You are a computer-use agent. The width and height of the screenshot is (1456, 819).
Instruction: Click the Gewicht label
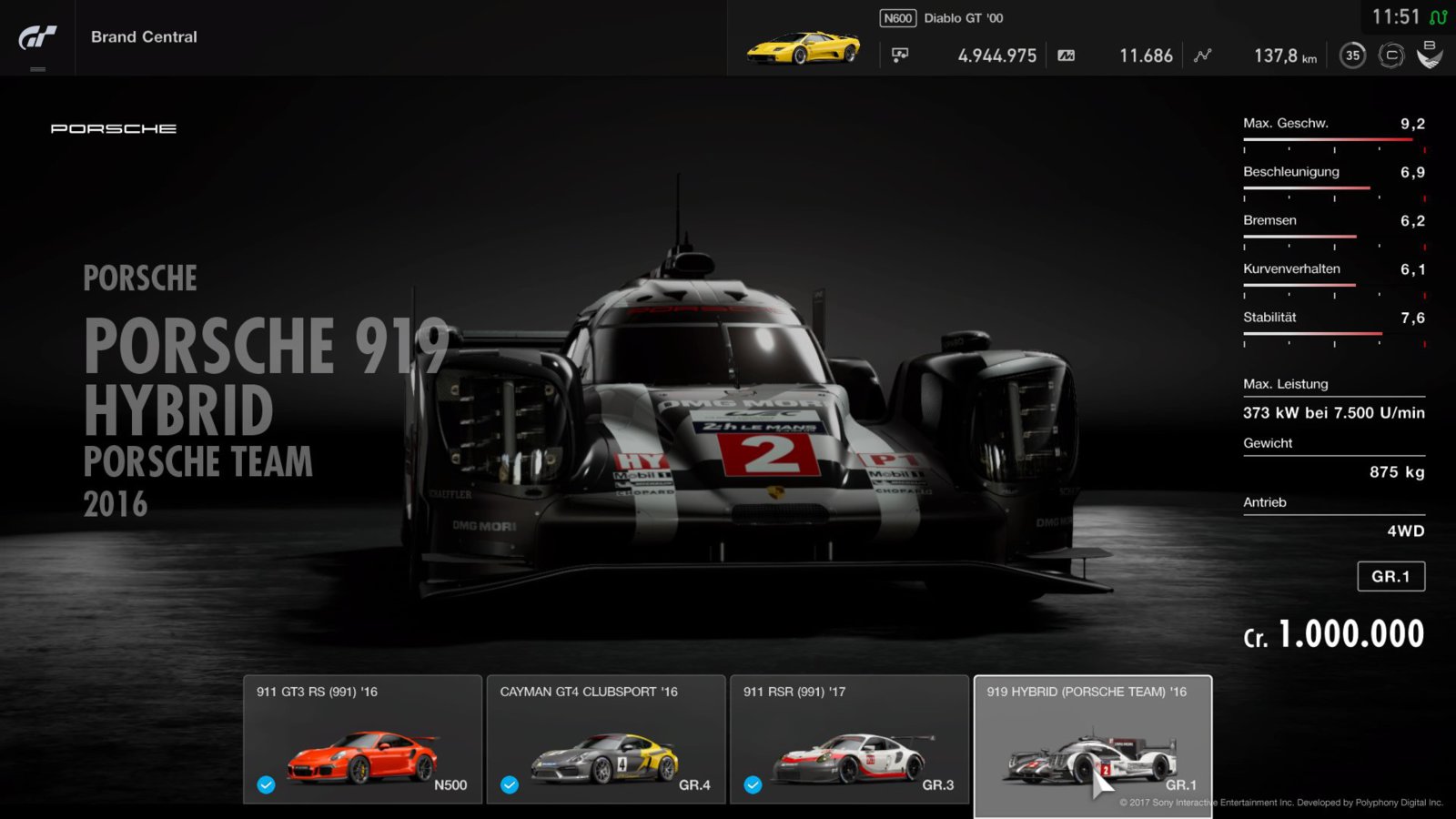(x=1268, y=443)
